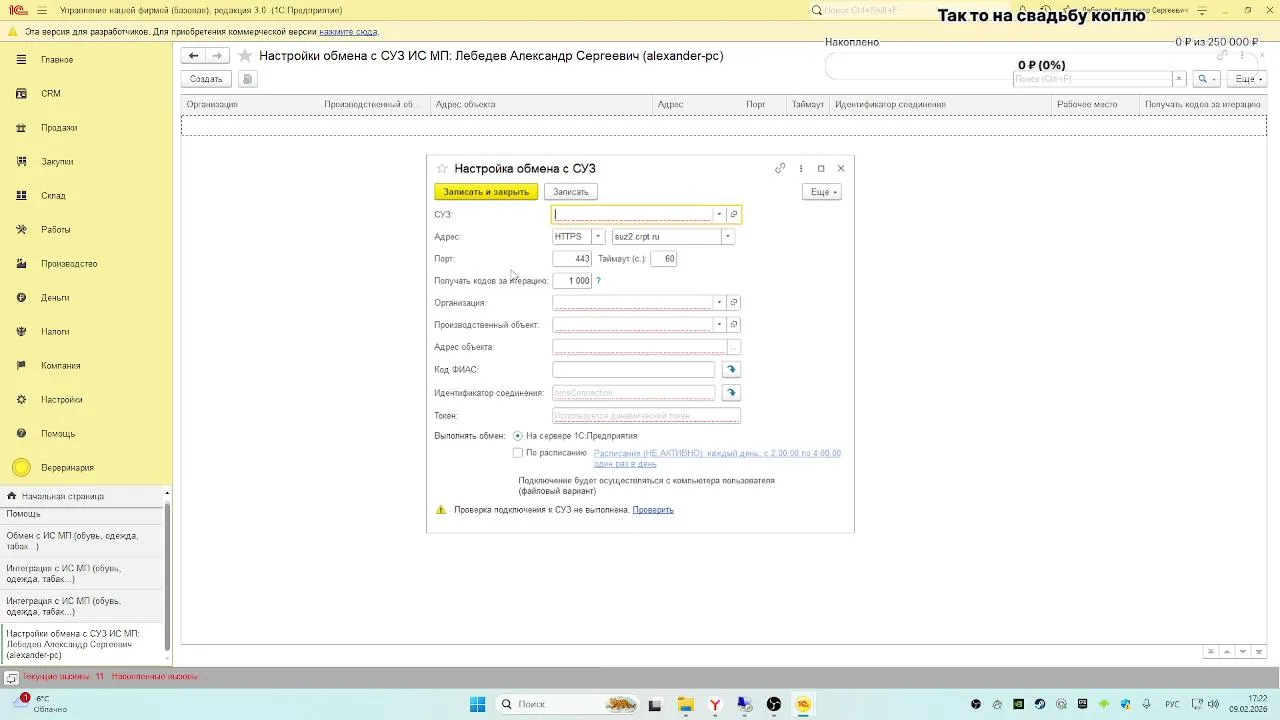The height and width of the screenshot is (720, 1280).
Task: Switch to the Настройки обмена с СУЗ ИС МП tab
Action: 81,644
